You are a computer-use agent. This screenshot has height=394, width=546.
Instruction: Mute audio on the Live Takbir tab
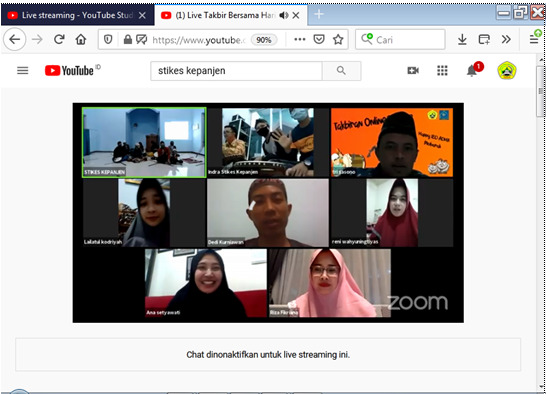[284, 15]
